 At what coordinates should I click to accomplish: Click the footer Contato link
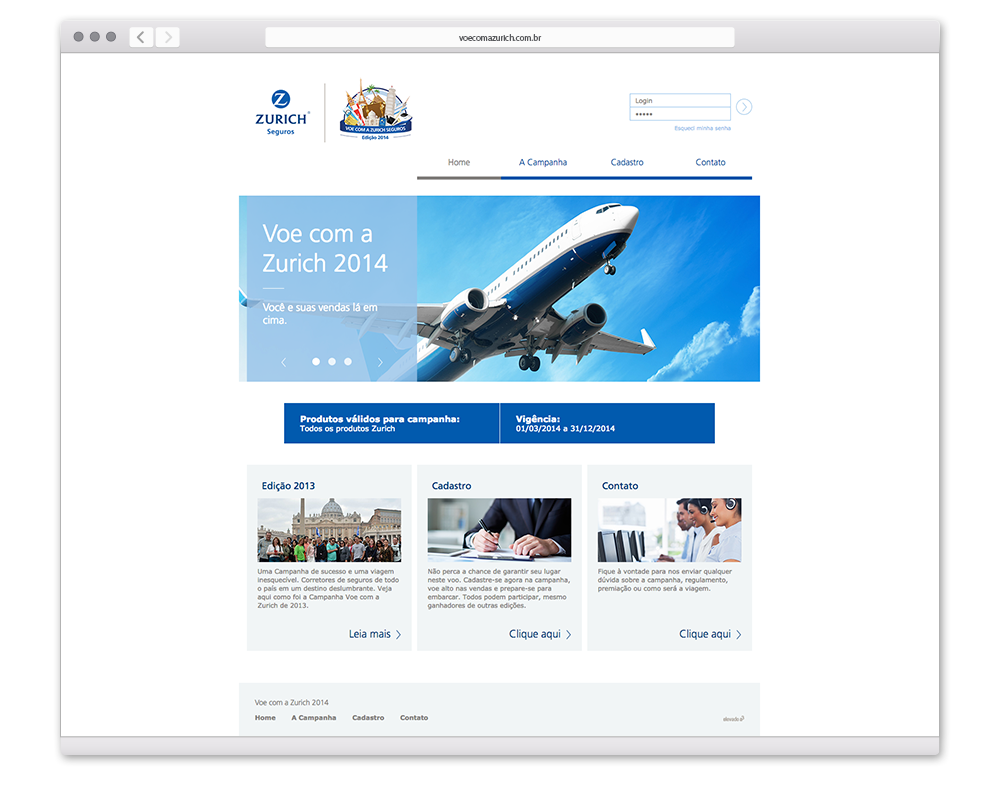coord(414,718)
